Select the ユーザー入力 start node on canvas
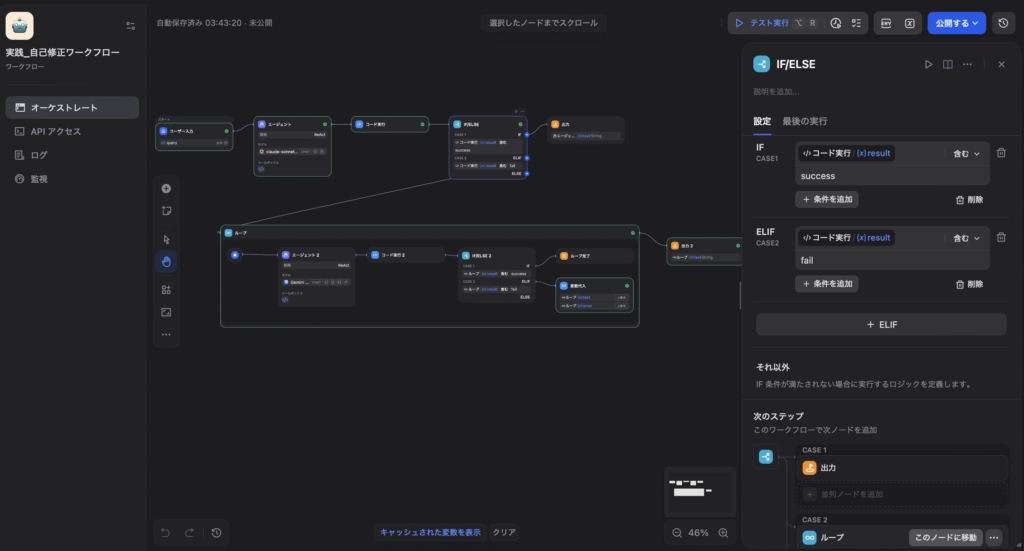1024x551 pixels. point(194,136)
